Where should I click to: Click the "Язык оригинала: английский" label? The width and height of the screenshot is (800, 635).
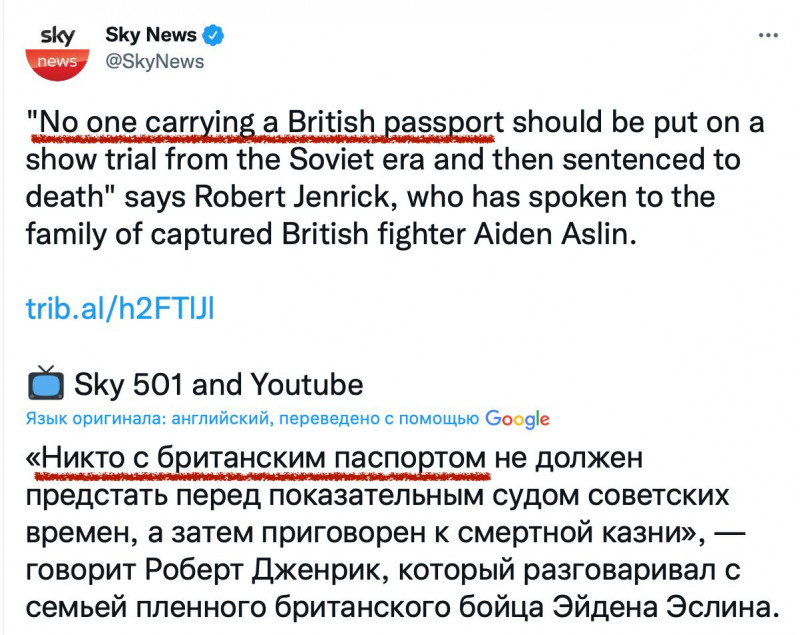[148, 418]
